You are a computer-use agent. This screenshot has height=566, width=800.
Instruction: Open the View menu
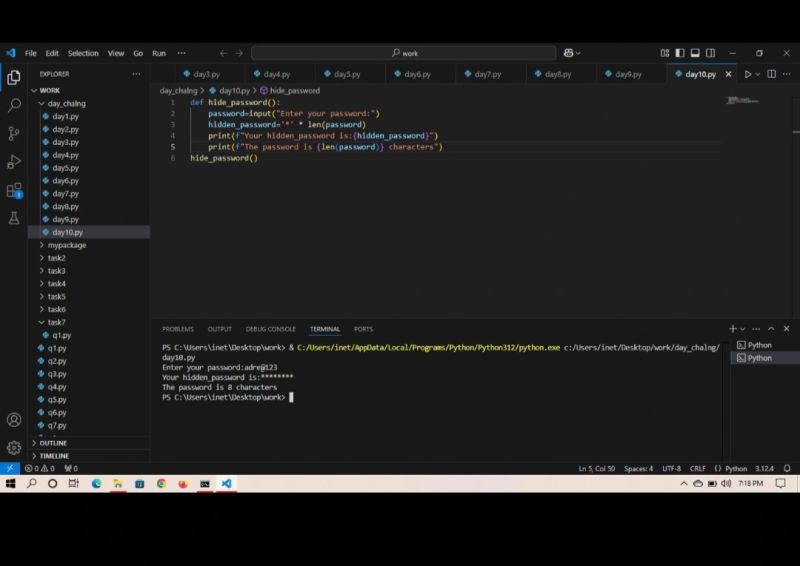(x=116, y=53)
